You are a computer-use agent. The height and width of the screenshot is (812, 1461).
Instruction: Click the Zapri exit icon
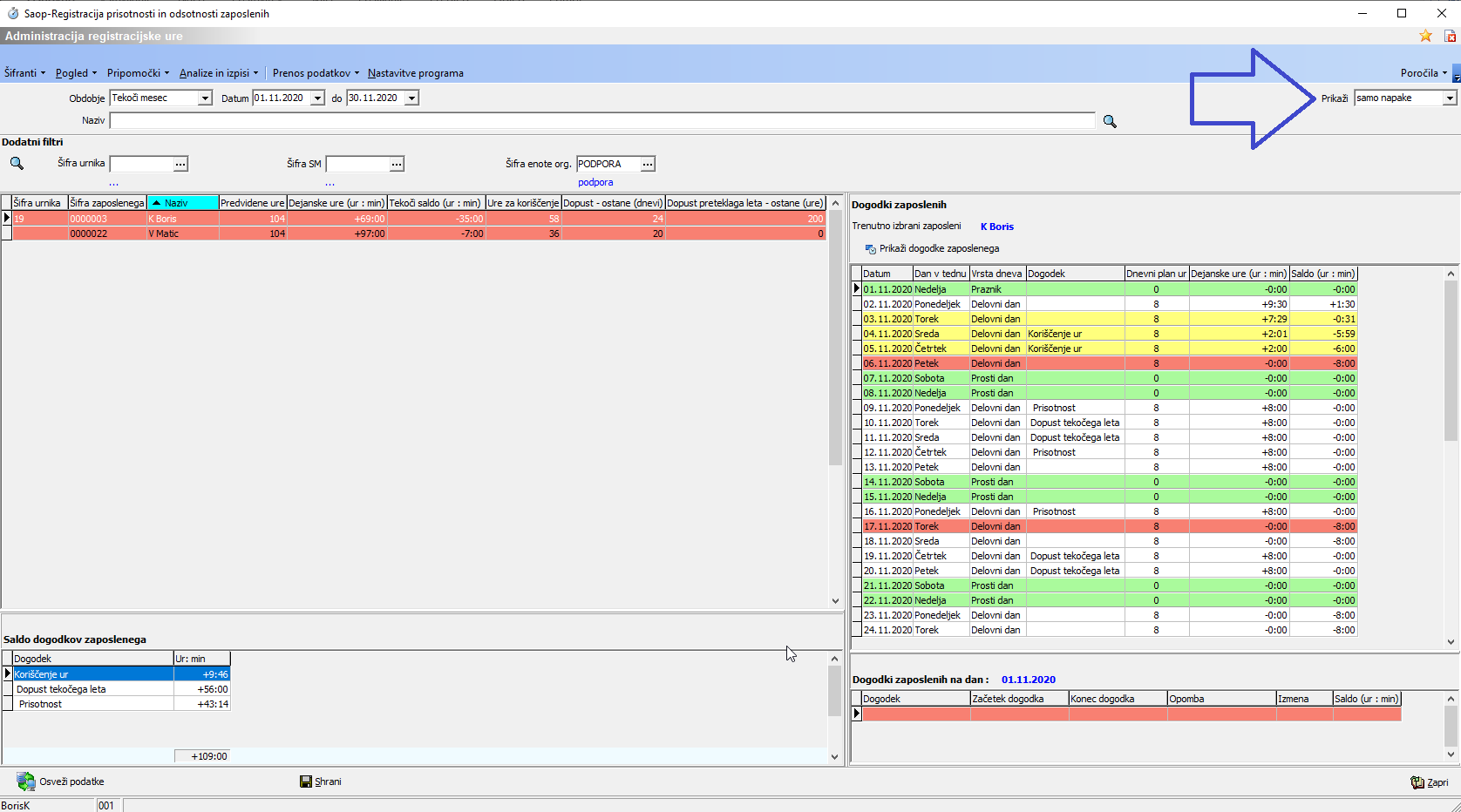tap(1417, 782)
